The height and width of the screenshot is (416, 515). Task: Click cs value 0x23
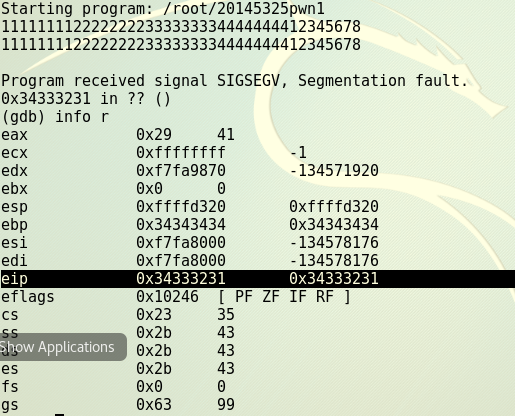click(x=154, y=315)
